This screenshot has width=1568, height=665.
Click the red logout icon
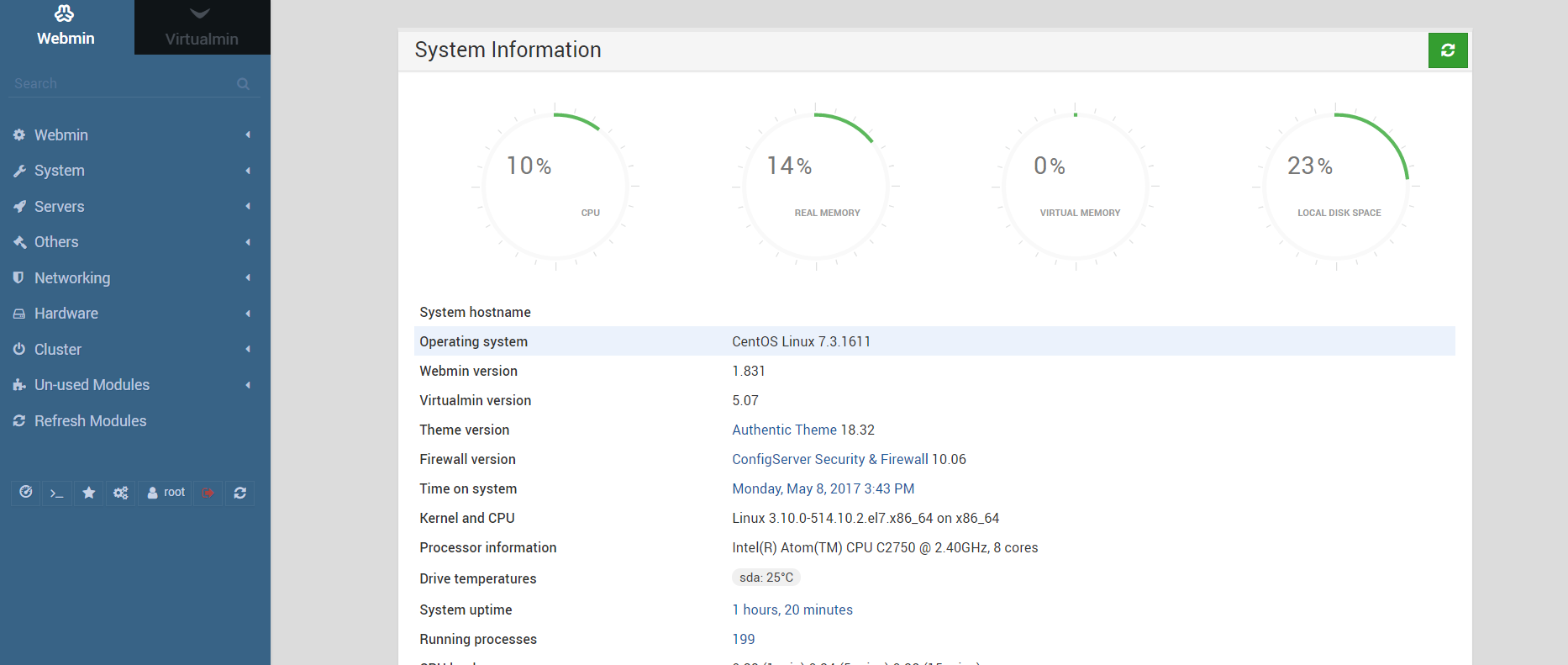click(x=208, y=493)
